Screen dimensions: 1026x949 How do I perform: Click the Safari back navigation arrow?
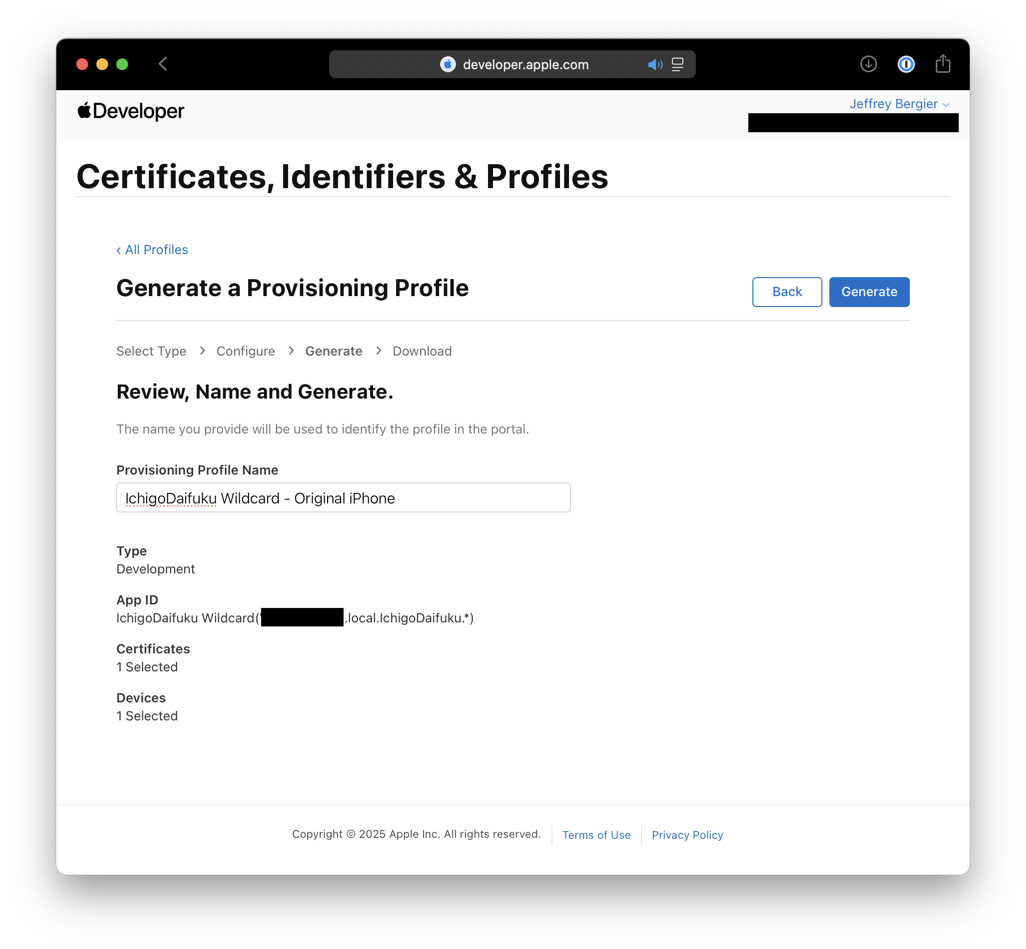(163, 64)
